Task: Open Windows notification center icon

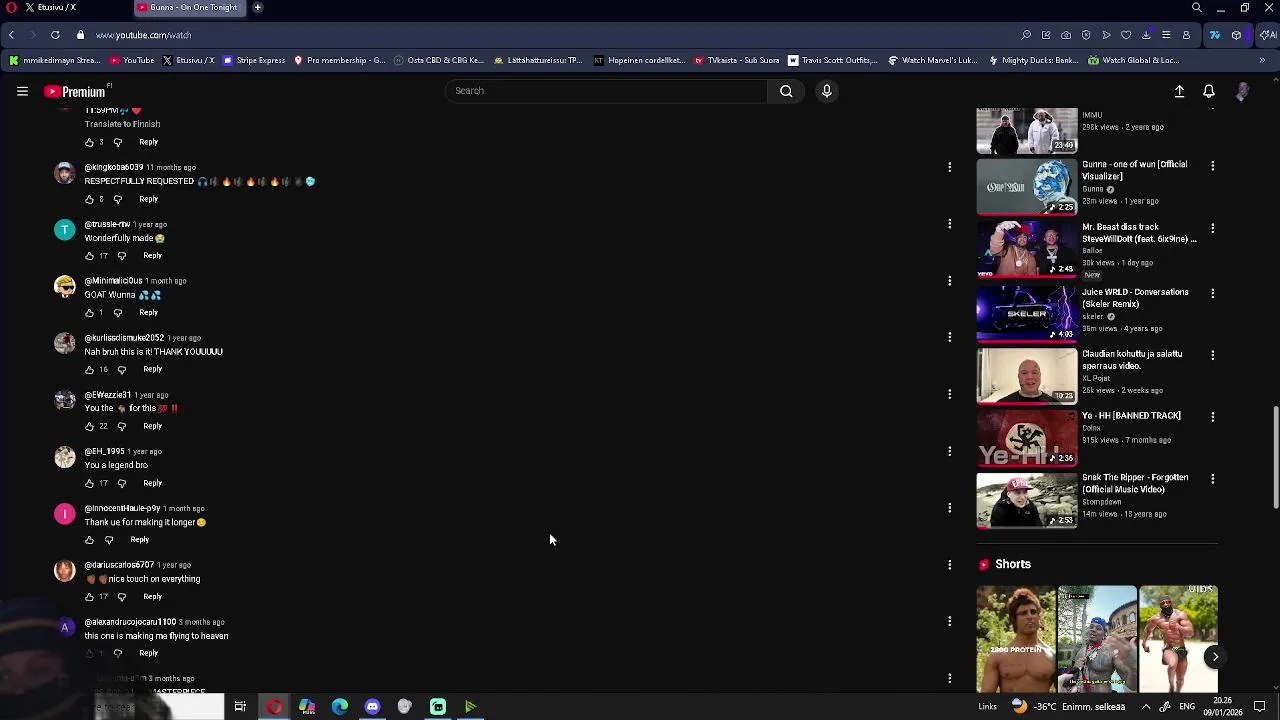Action: (x=1259, y=707)
